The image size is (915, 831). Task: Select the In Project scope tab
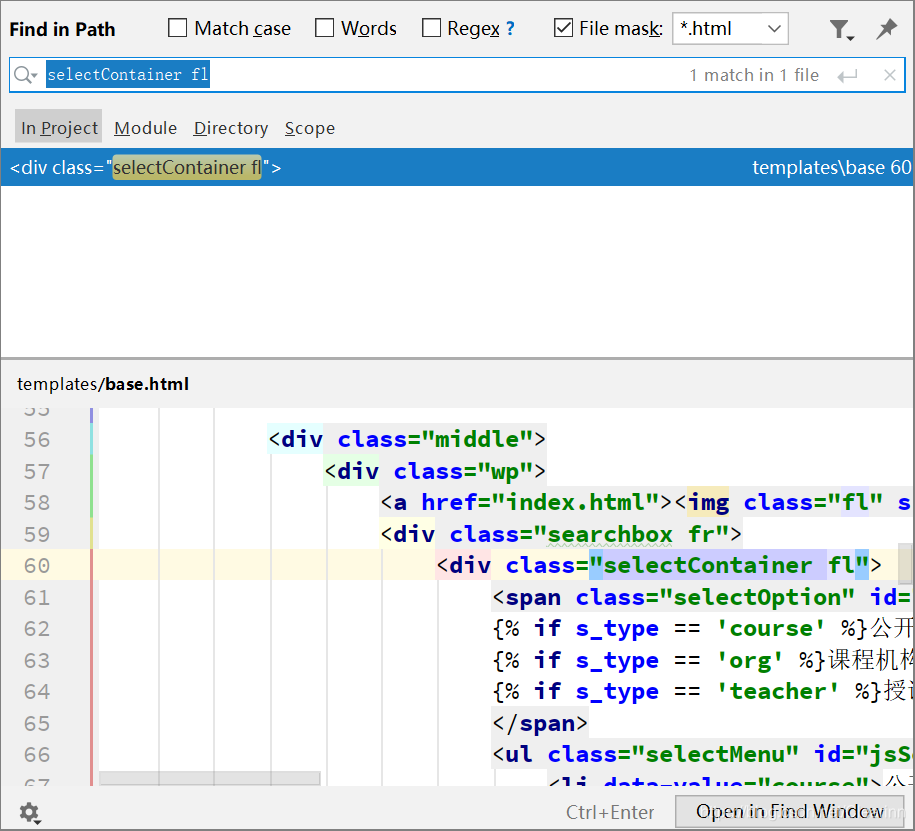(x=59, y=127)
